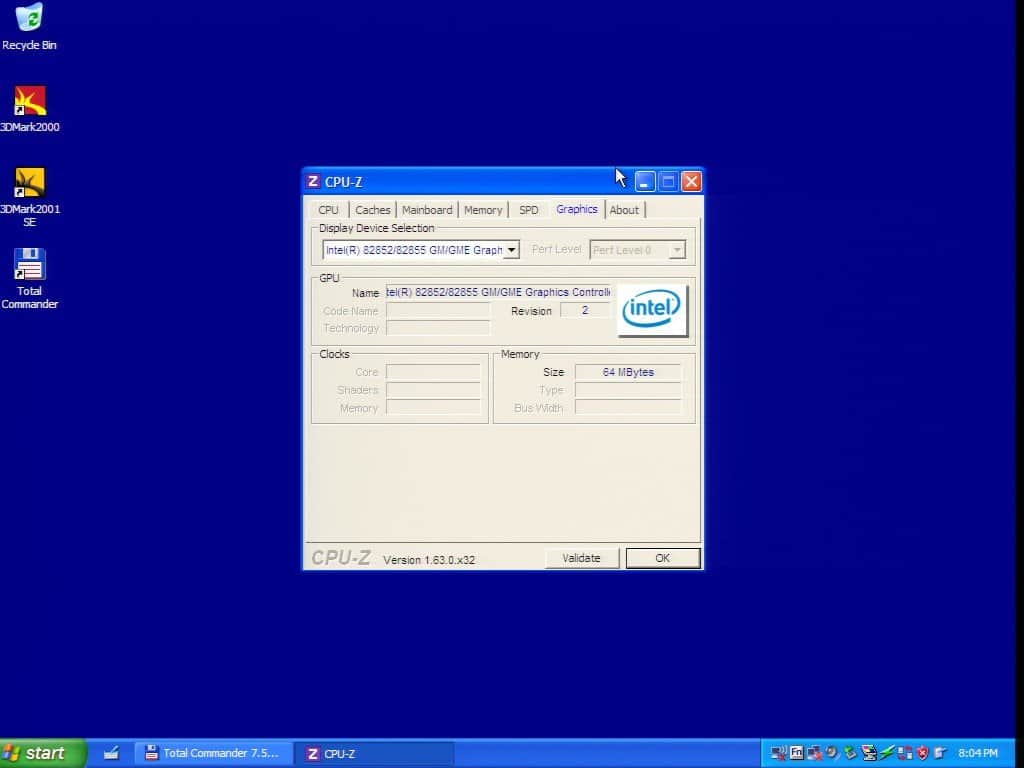Minimize the CPU-Z window

pos(645,182)
